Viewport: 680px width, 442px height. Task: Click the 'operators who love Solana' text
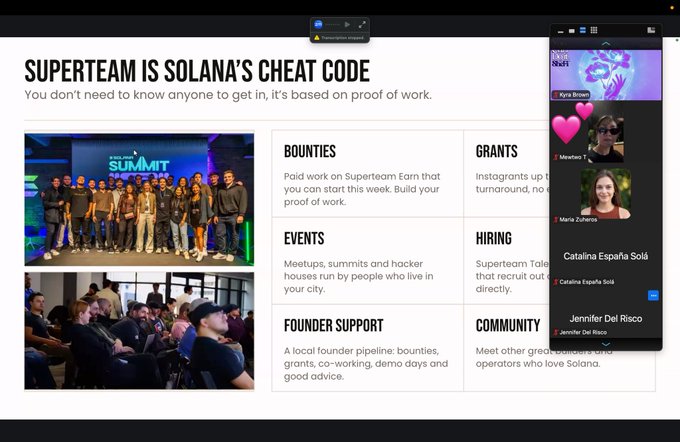pyautogui.click(x=538, y=363)
